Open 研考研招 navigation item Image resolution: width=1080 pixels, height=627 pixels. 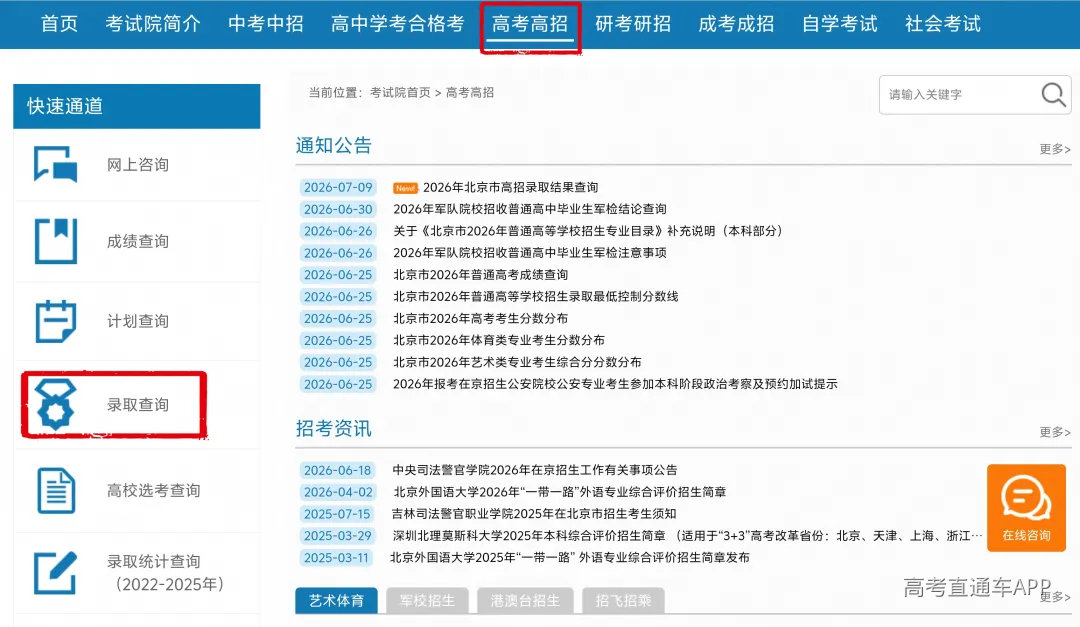click(x=633, y=24)
